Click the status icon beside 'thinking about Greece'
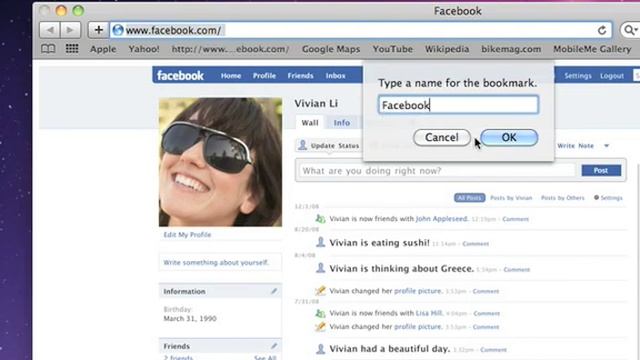 click(321, 268)
